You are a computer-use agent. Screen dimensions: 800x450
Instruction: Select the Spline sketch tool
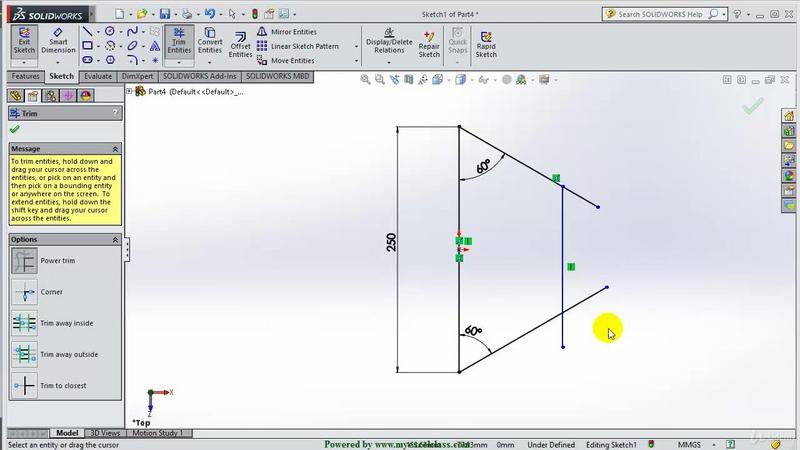[x=132, y=32]
